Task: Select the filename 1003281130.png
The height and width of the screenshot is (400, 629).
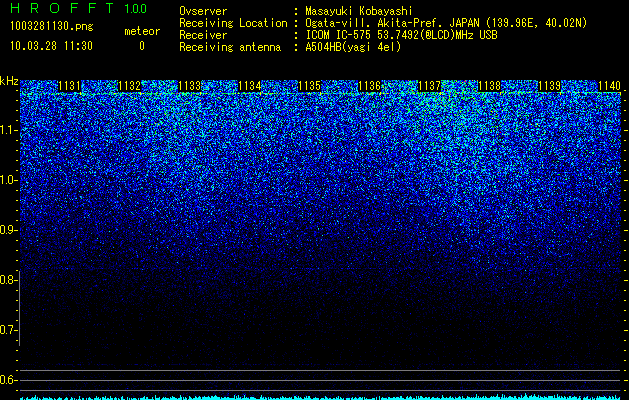Action: 52,27
